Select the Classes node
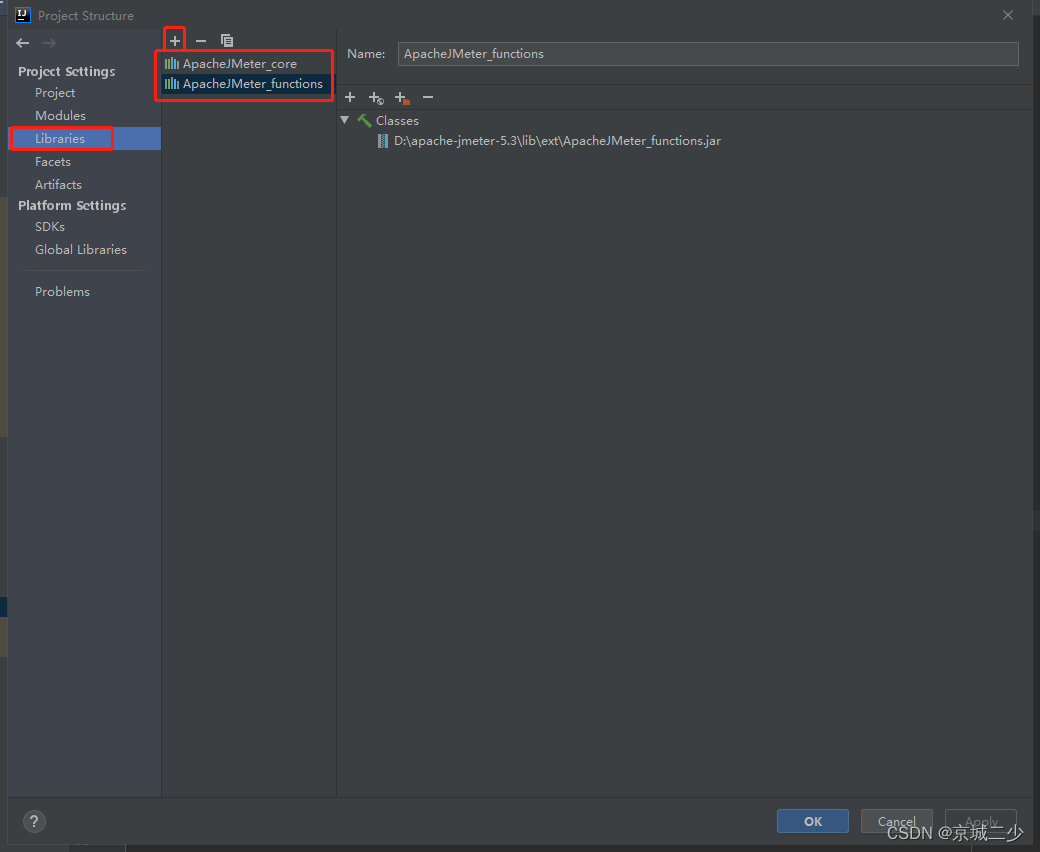The height and width of the screenshot is (852, 1040). click(397, 121)
